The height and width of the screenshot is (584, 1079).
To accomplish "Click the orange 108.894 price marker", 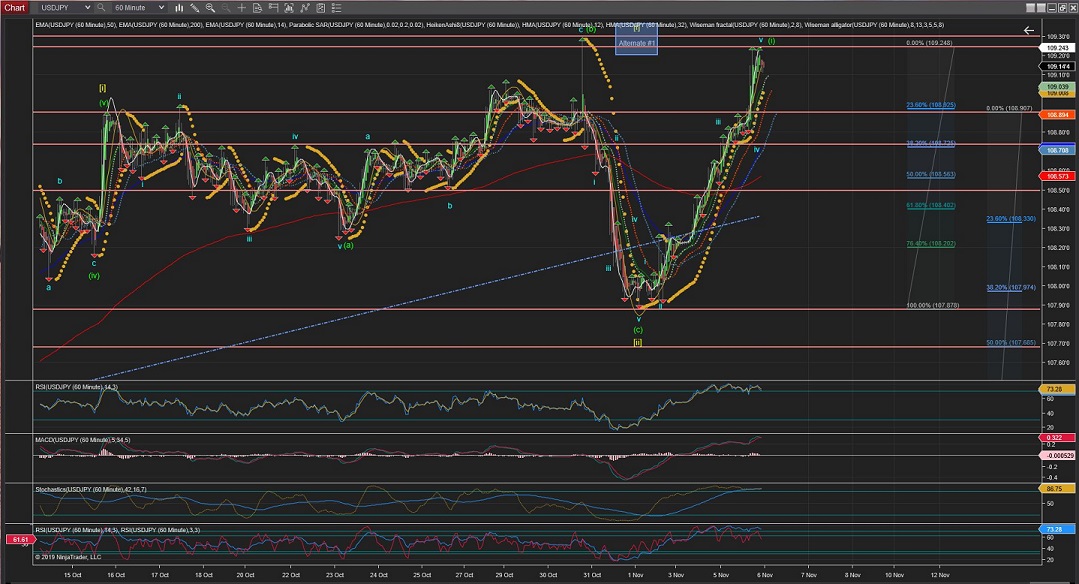I will 1057,115.
